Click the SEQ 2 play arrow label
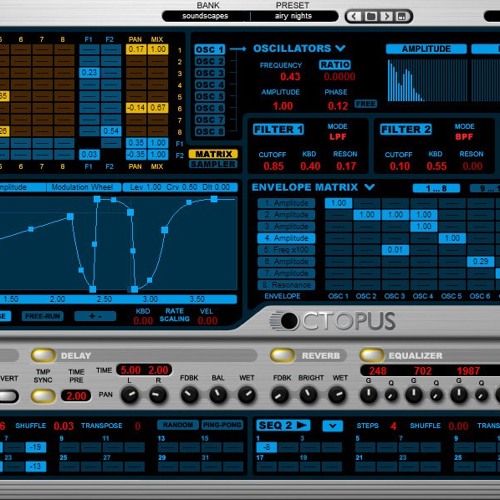 (x=283, y=425)
